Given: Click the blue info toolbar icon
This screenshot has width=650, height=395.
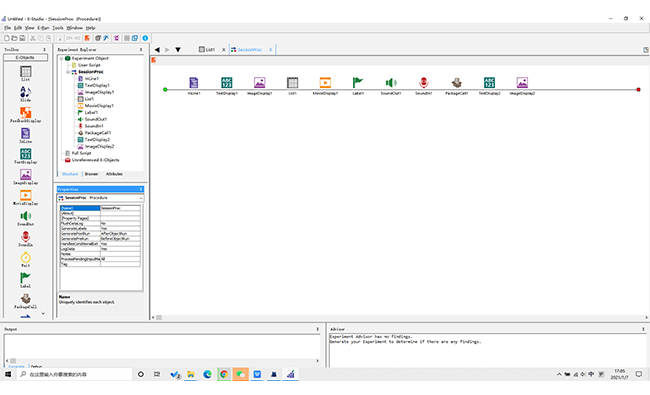Looking at the screenshot, I should (145, 38).
